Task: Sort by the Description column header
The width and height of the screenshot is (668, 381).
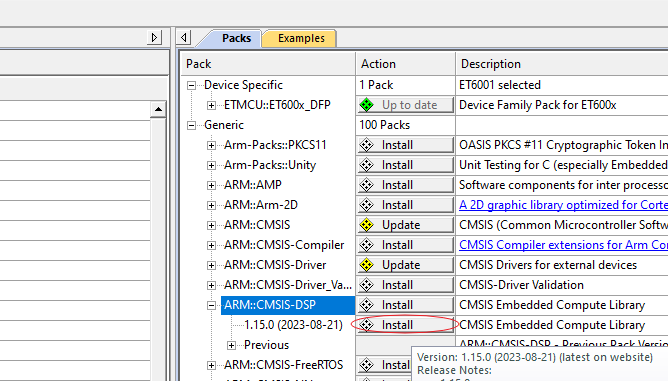Action: pyautogui.click(x=562, y=64)
